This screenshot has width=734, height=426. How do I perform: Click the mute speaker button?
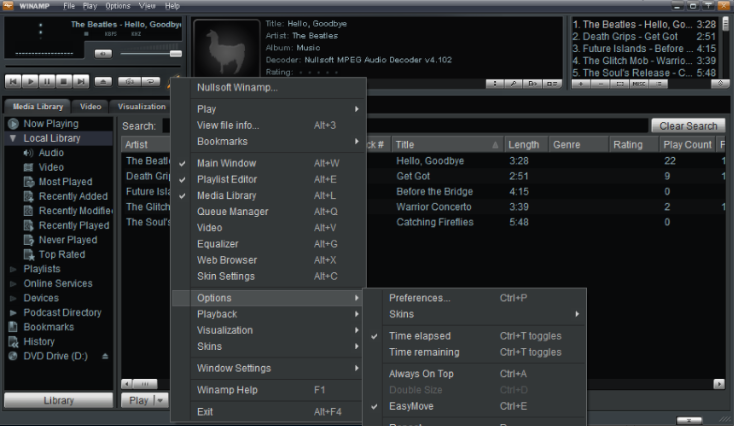pyautogui.click(x=103, y=53)
